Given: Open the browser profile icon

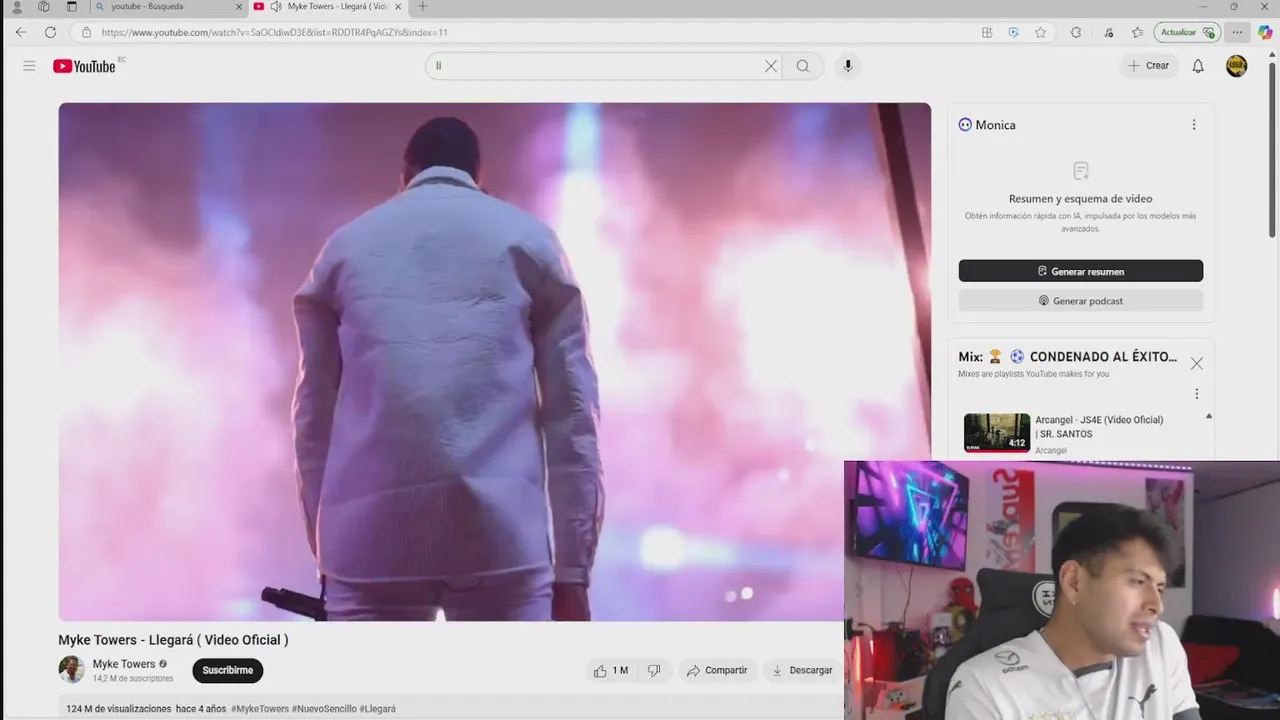Looking at the screenshot, I should [16, 6].
